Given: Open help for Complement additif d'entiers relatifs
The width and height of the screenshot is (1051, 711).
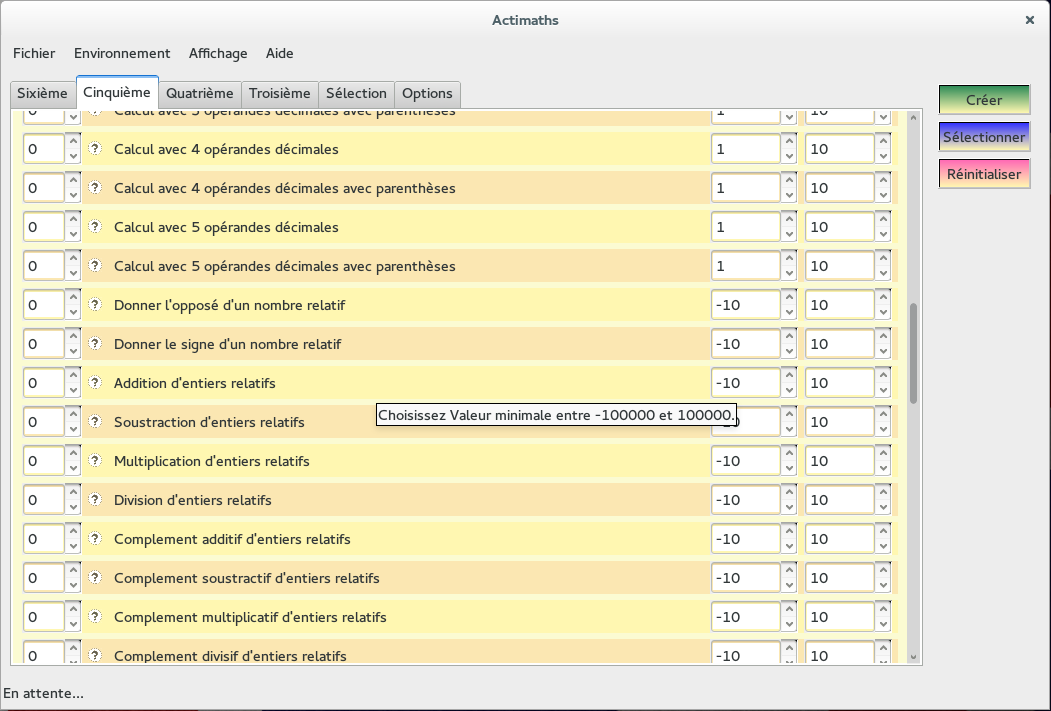Looking at the screenshot, I should coord(96,539).
